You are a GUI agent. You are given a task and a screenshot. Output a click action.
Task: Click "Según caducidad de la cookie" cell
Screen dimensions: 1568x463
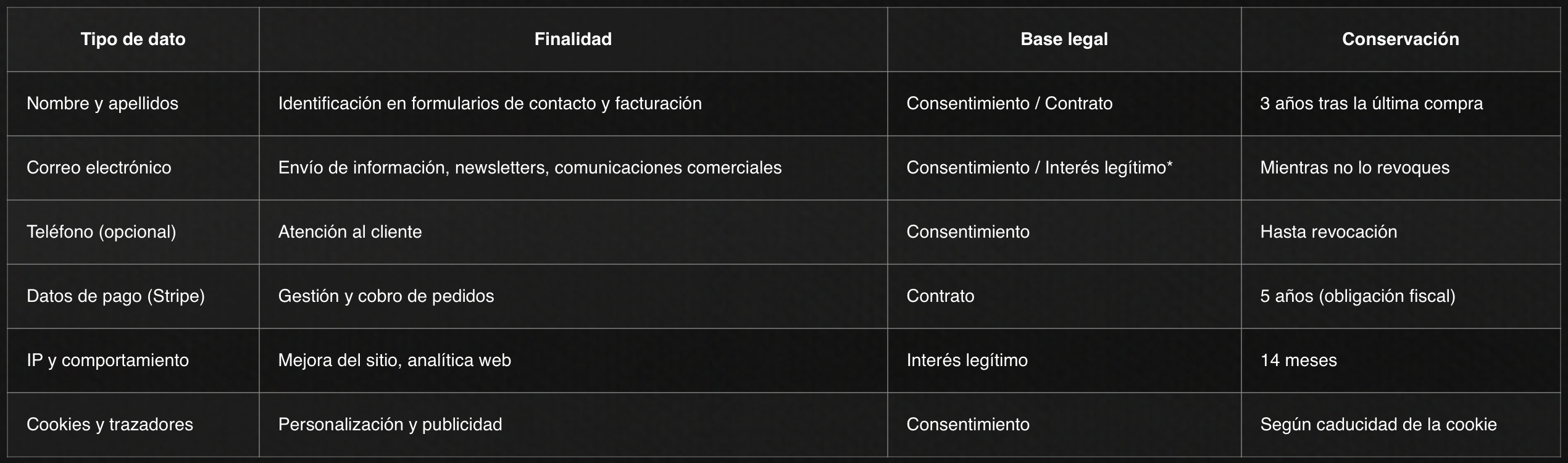1378,425
